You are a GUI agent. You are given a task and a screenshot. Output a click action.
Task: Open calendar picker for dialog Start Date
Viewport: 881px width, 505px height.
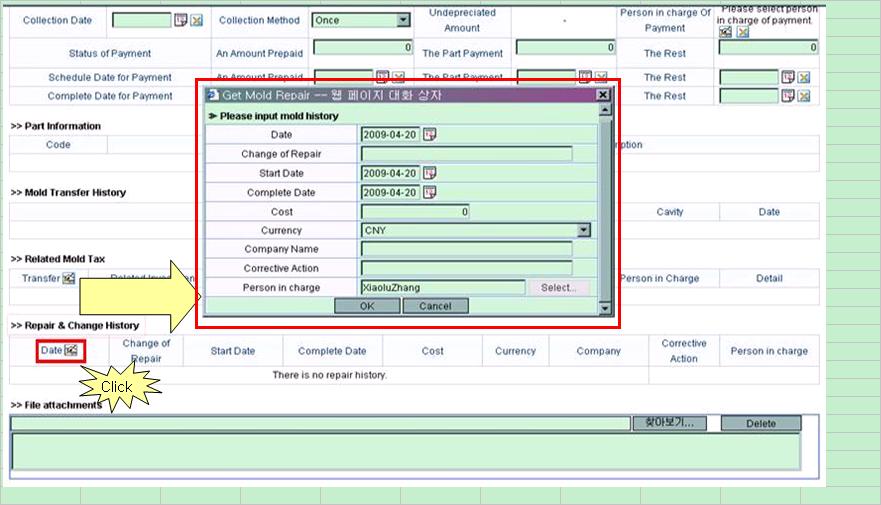[x=430, y=173]
